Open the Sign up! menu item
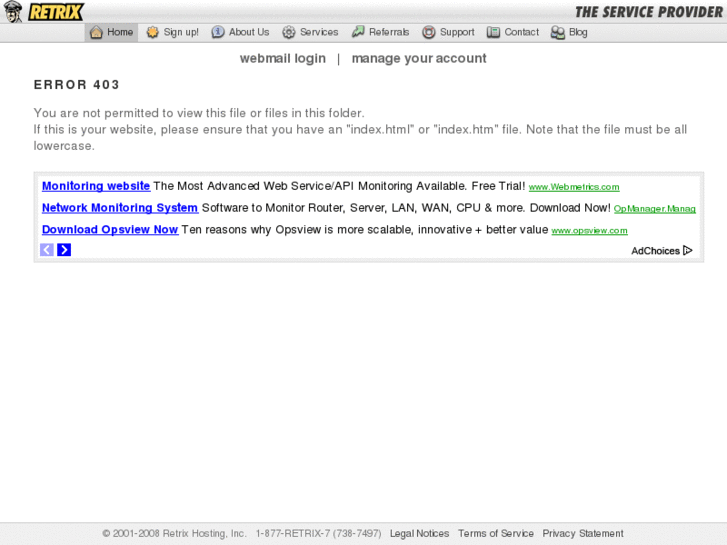 tap(172, 32)
